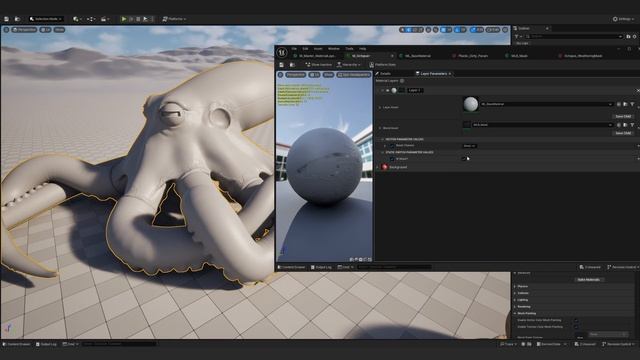Viewport: 640px width, 360px height.
Task: Toggle visibility eye for Layer 1
Action: (388, 91)
